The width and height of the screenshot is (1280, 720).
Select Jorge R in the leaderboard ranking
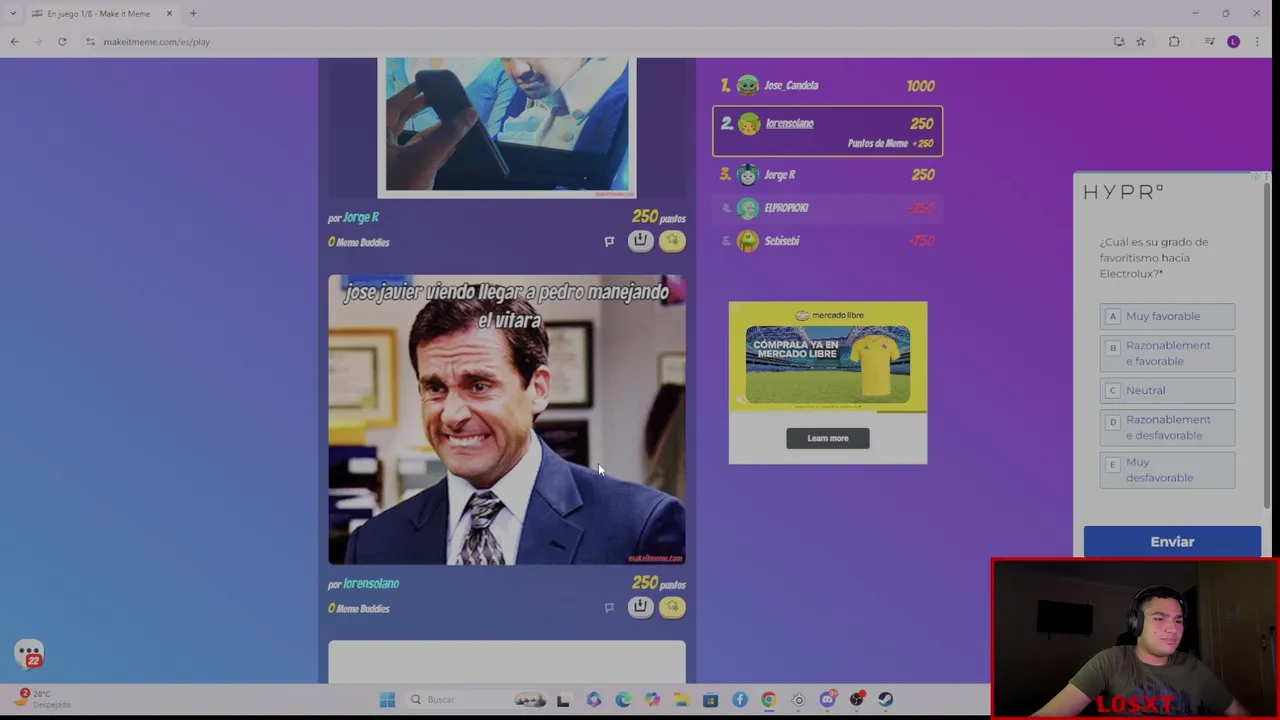828,175
